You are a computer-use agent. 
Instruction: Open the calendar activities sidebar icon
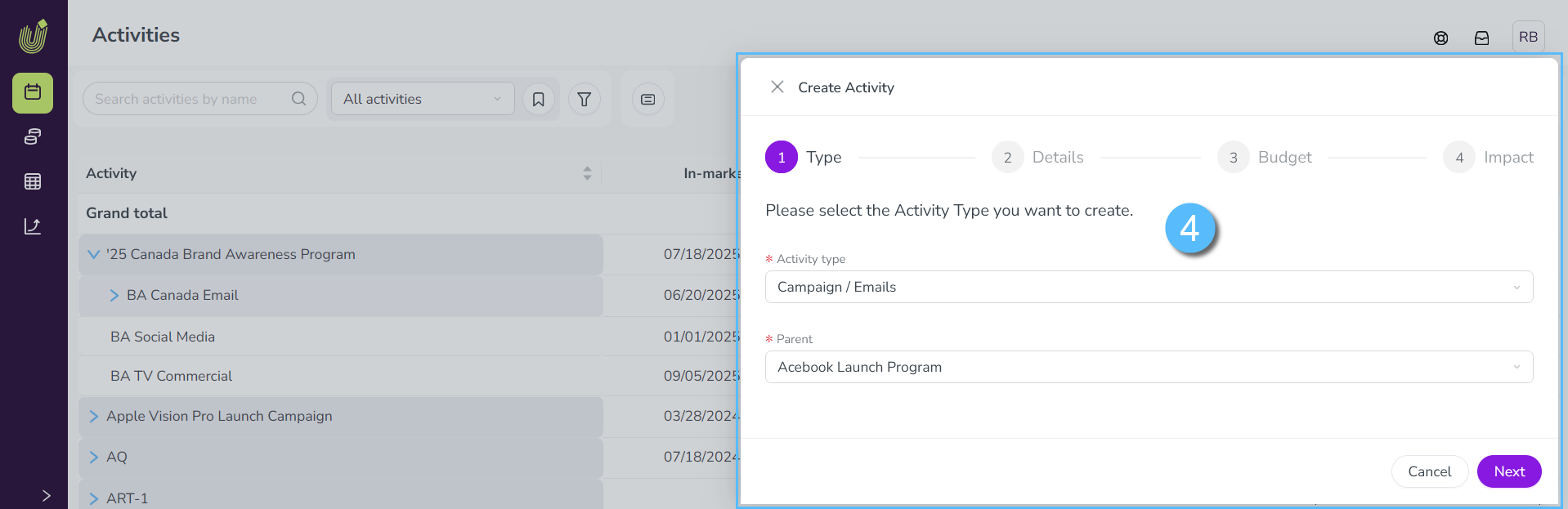(33, 92)
